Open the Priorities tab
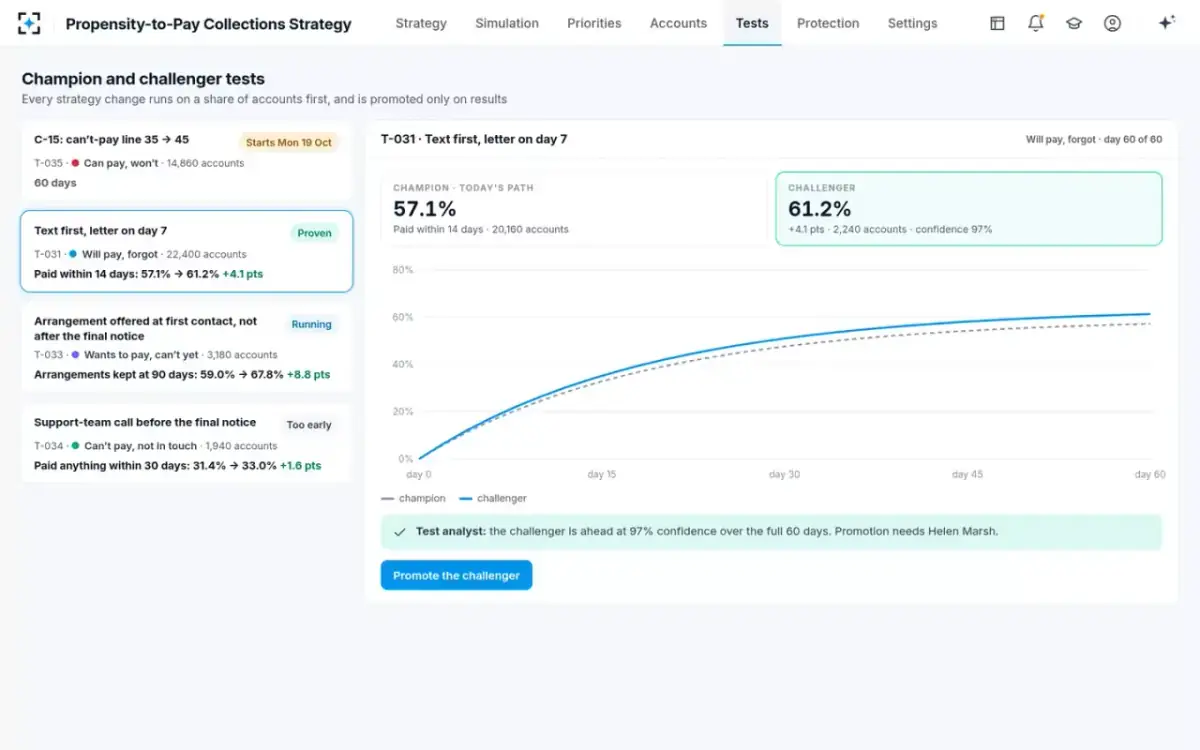This screenshot has width=1200, height=750. 594,23
